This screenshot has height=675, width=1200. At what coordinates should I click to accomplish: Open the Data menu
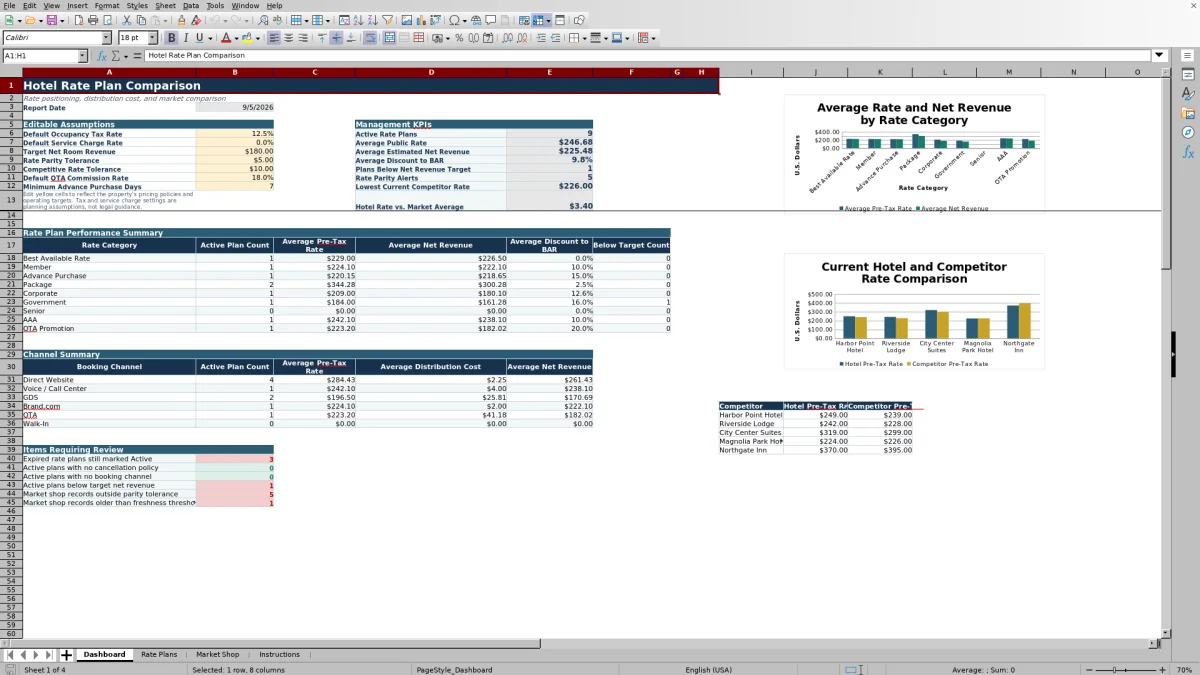[190, 5]
